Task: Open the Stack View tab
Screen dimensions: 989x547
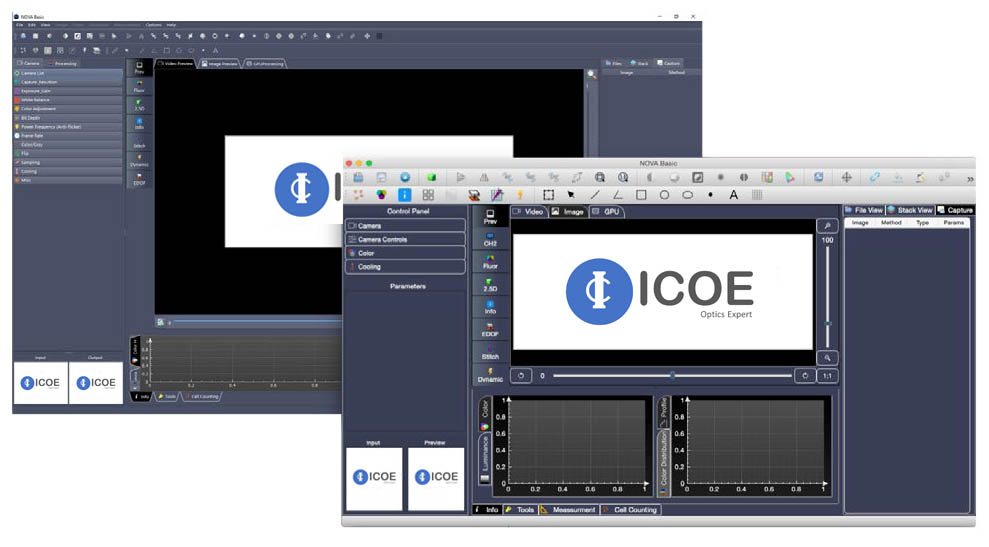Action: (910, 210)
